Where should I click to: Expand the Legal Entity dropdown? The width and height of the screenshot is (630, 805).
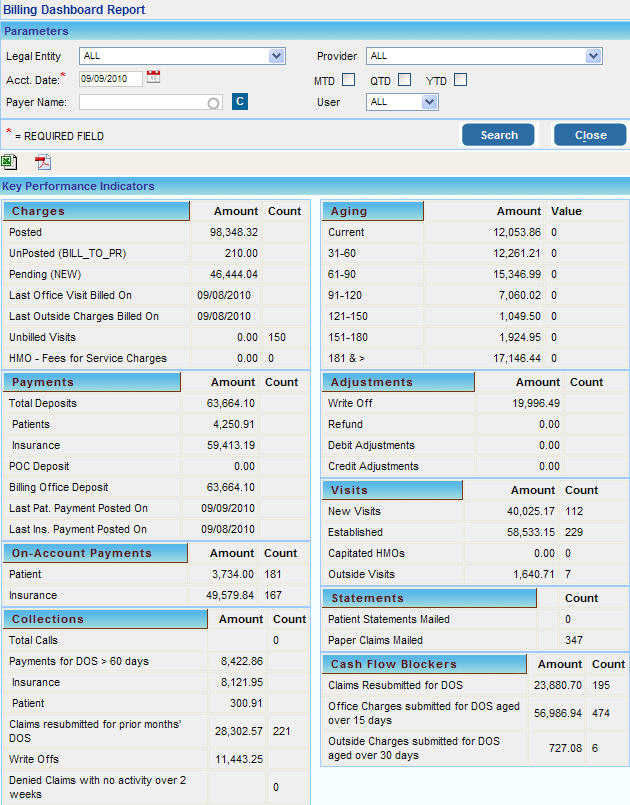(x=277, y=56)
